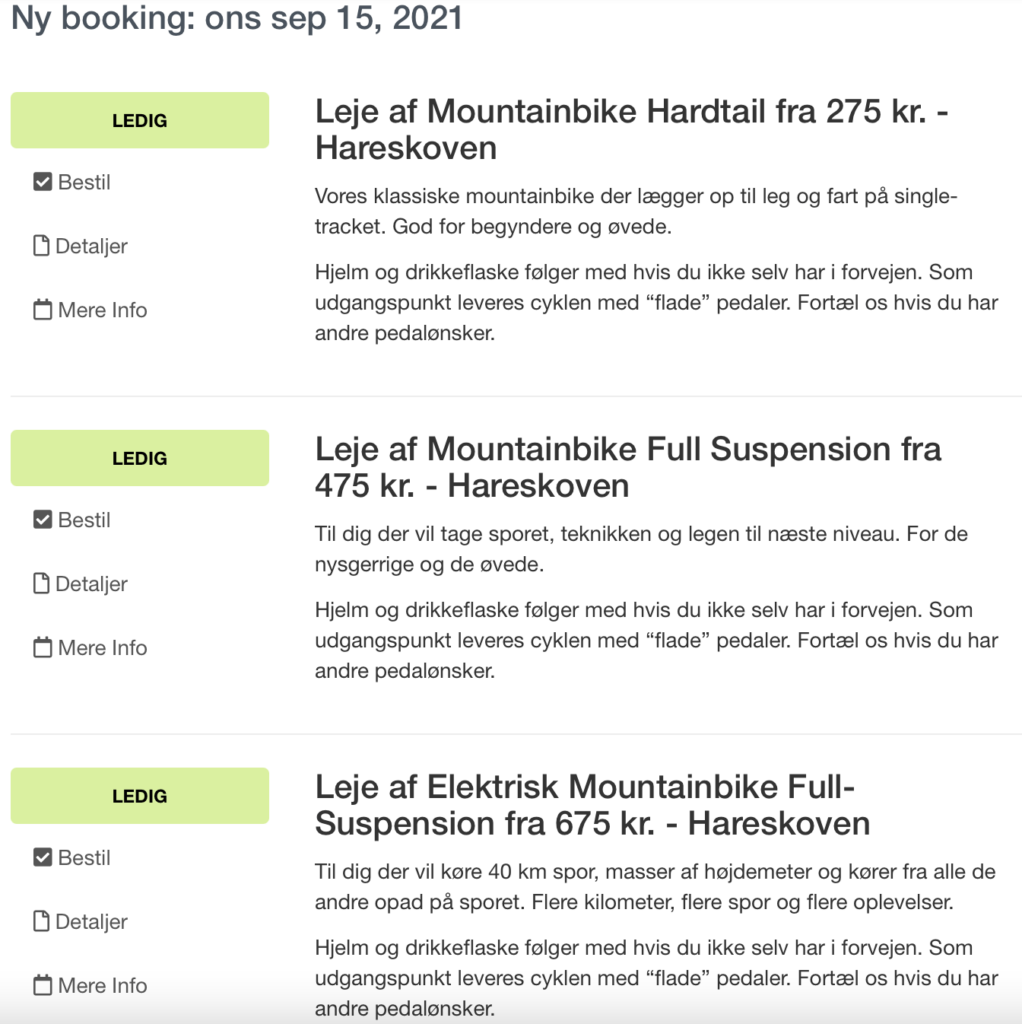Open the Mere Info link for Elektrisk Mountainbike

pyautogui.click(x=102, y=987)
